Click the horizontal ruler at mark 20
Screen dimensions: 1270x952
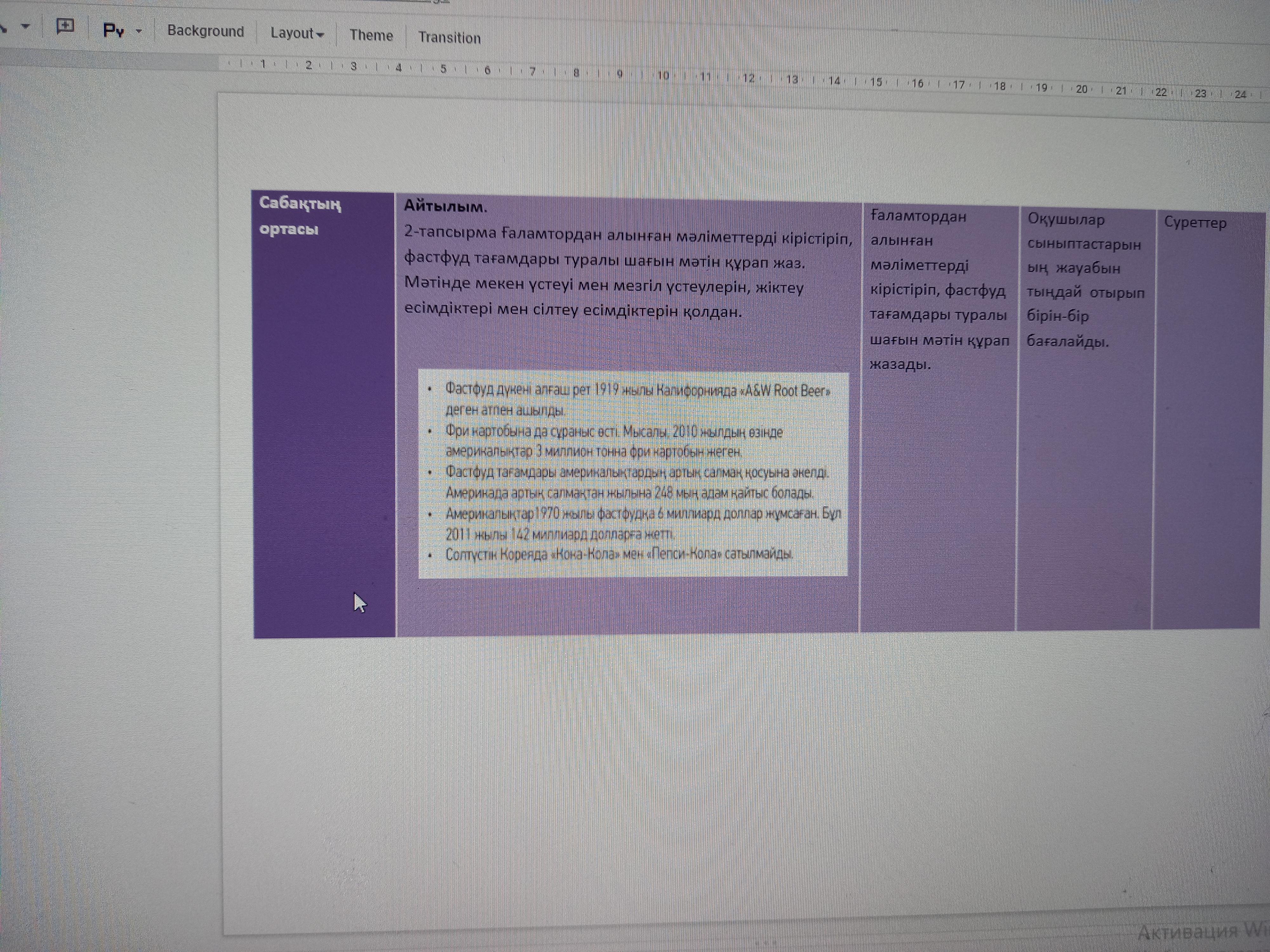[1081, 89]
